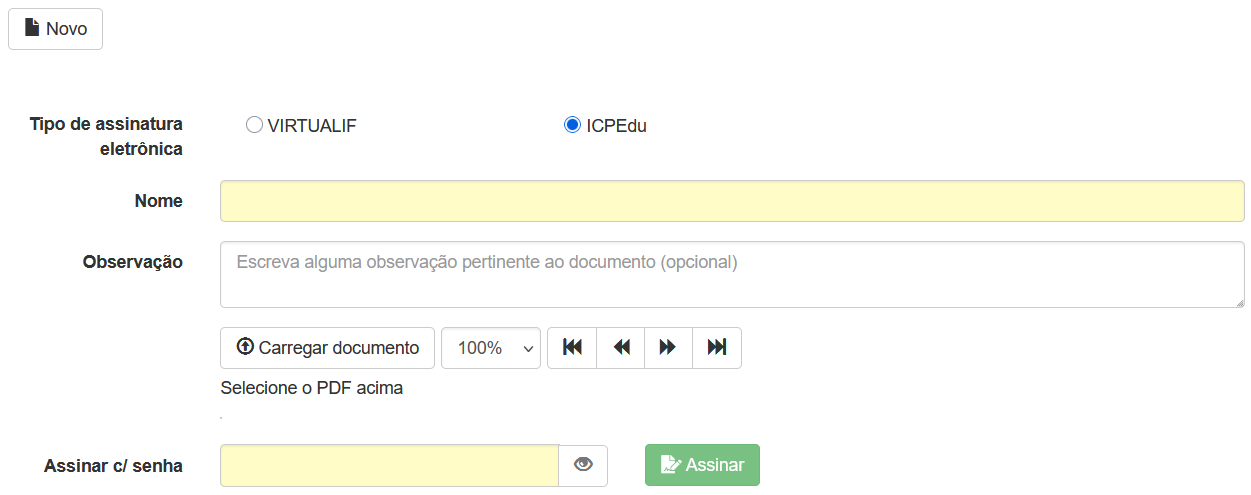
Task: Create a new document with Novo
Action: (56, 29)
